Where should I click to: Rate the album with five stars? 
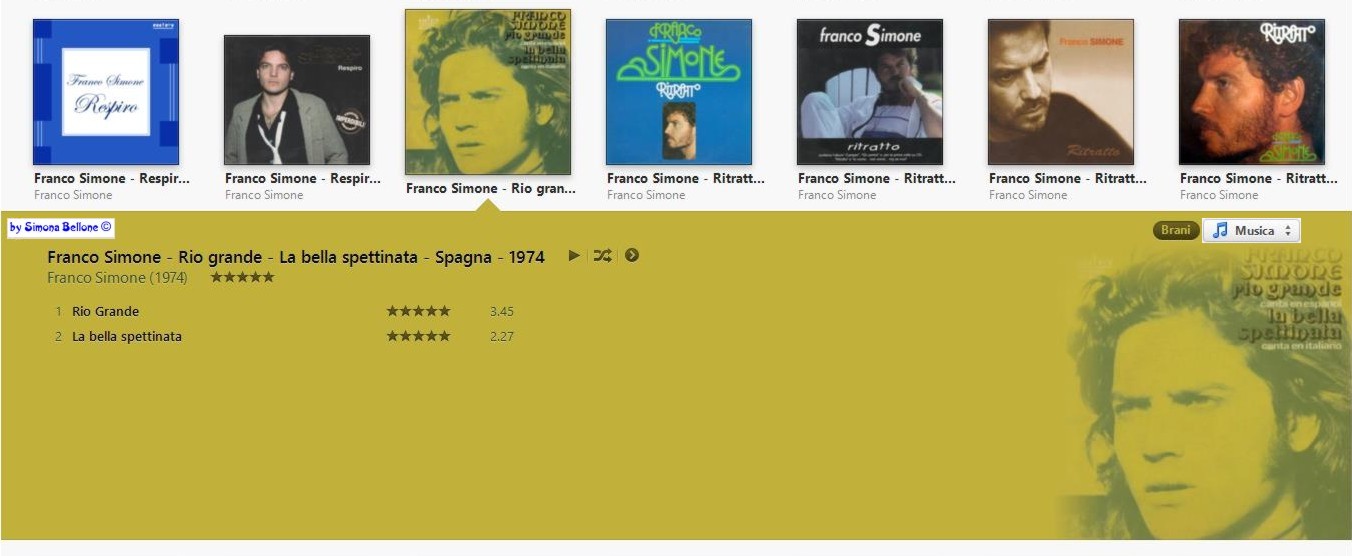(242, 277)
